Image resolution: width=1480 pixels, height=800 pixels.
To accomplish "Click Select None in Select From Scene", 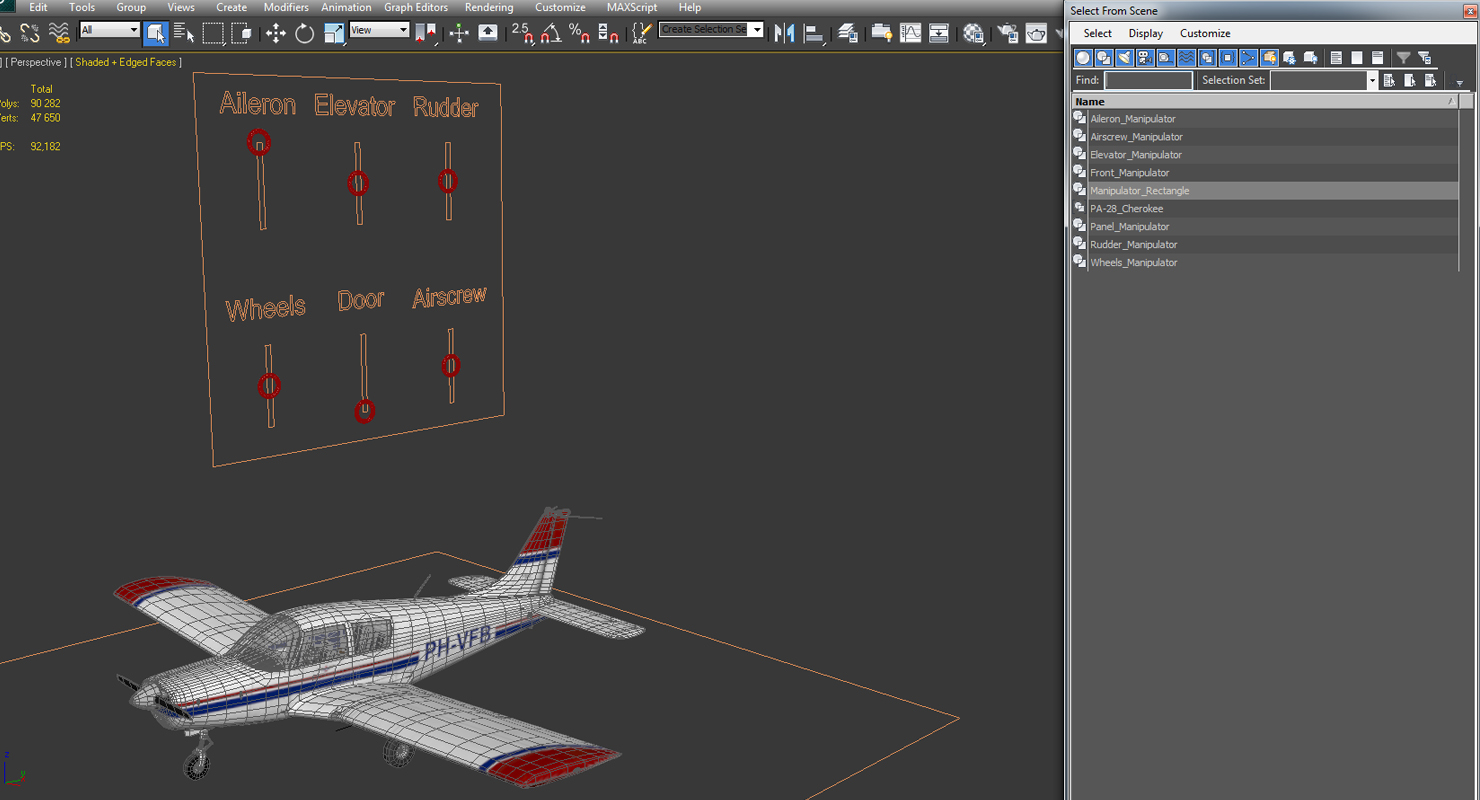I will click(x=1357, y=58).
